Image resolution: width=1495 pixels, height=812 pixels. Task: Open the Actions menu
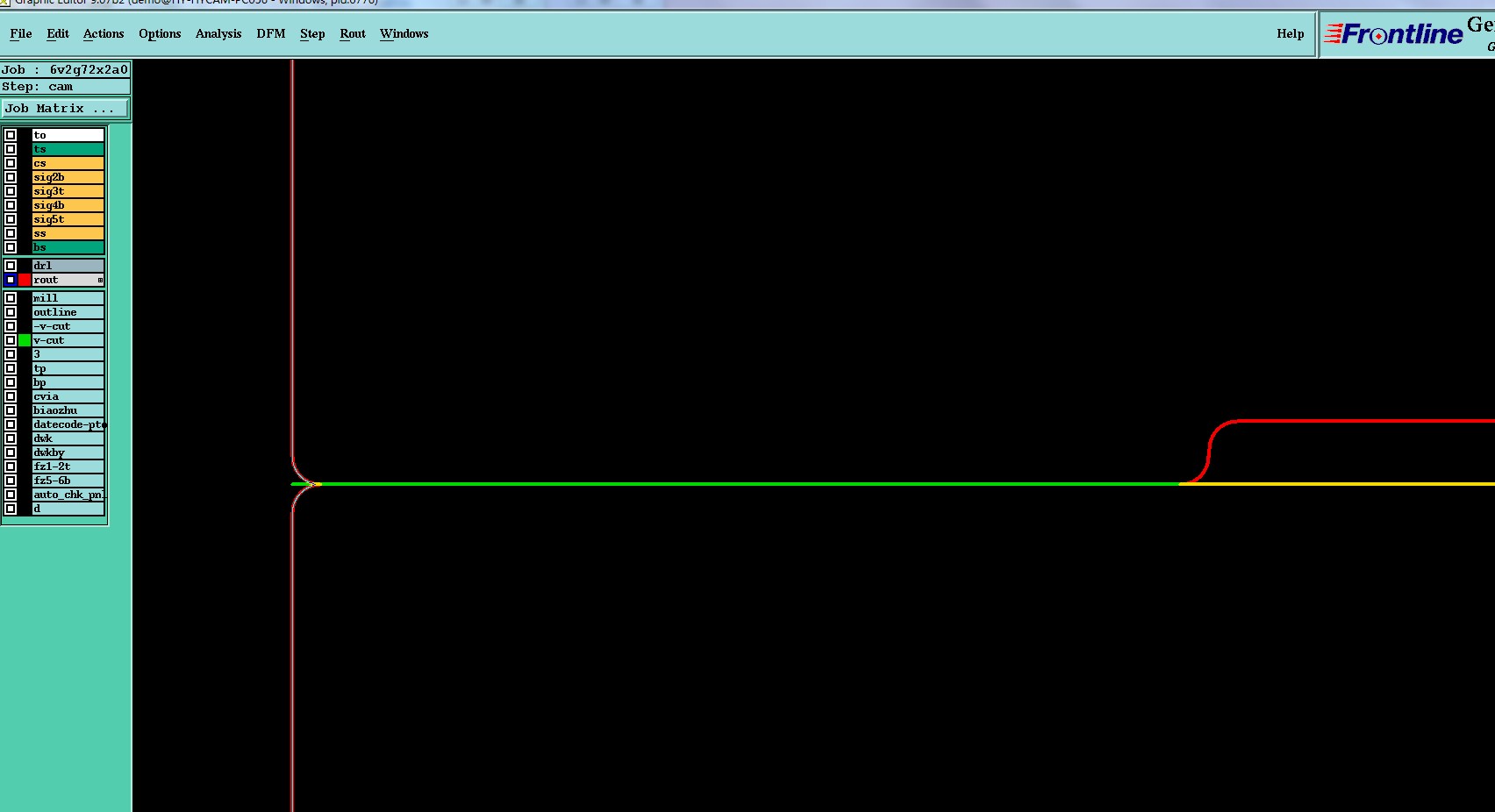(x=104, y=34)
